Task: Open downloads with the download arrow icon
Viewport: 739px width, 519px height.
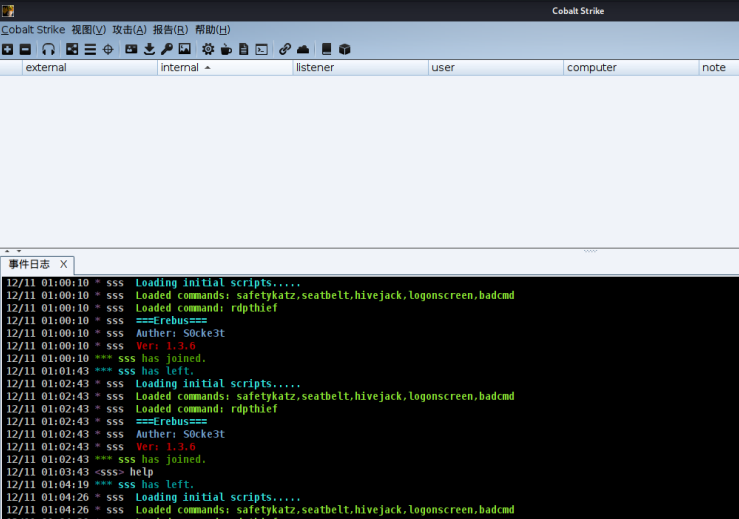Action: click(149, 49)
